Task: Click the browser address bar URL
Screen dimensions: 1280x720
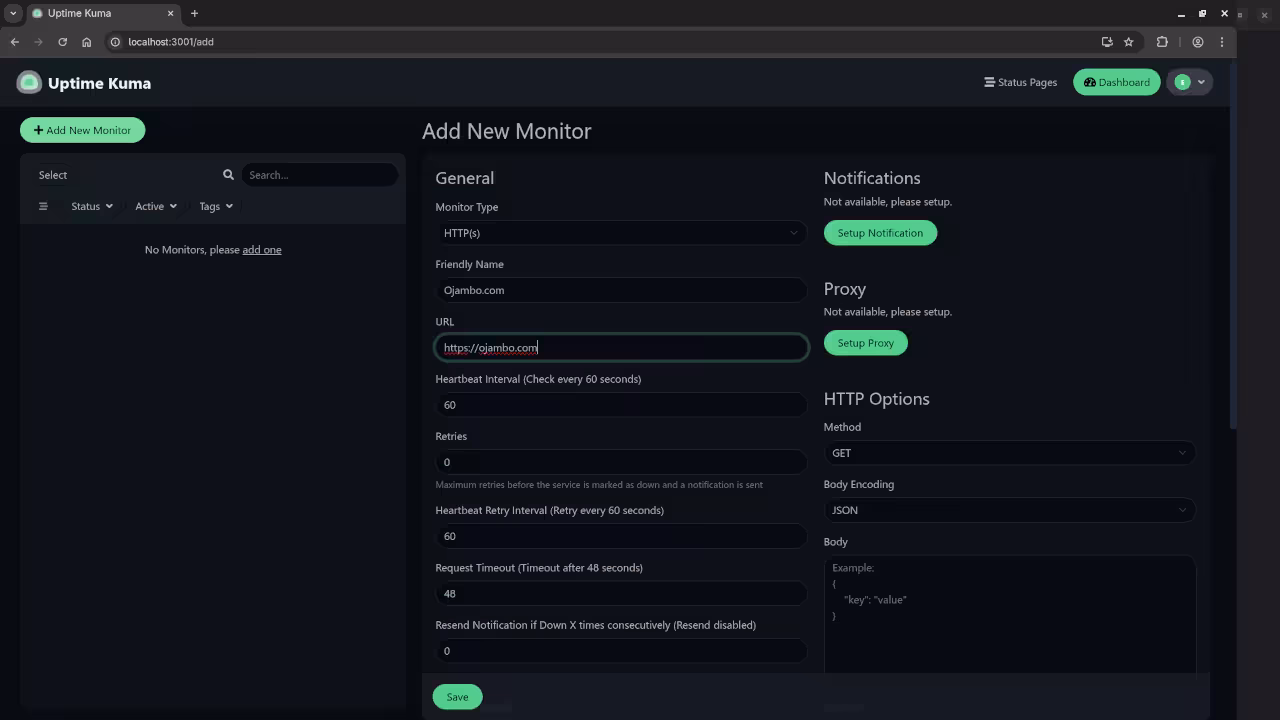Action: coord(171,42)
